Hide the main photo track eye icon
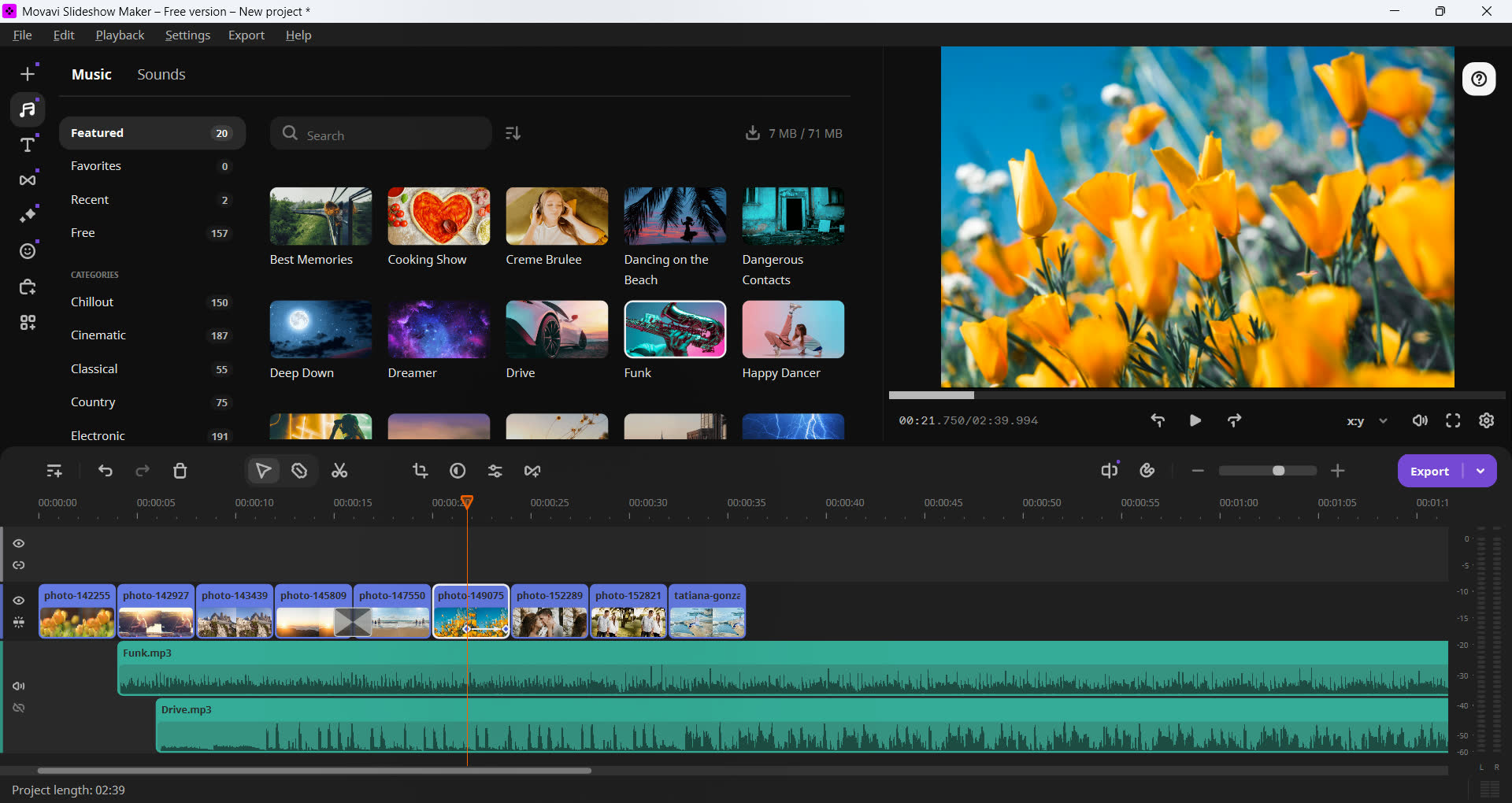The width and height of the screenshot is (1512, 803). tap(19, 600)
